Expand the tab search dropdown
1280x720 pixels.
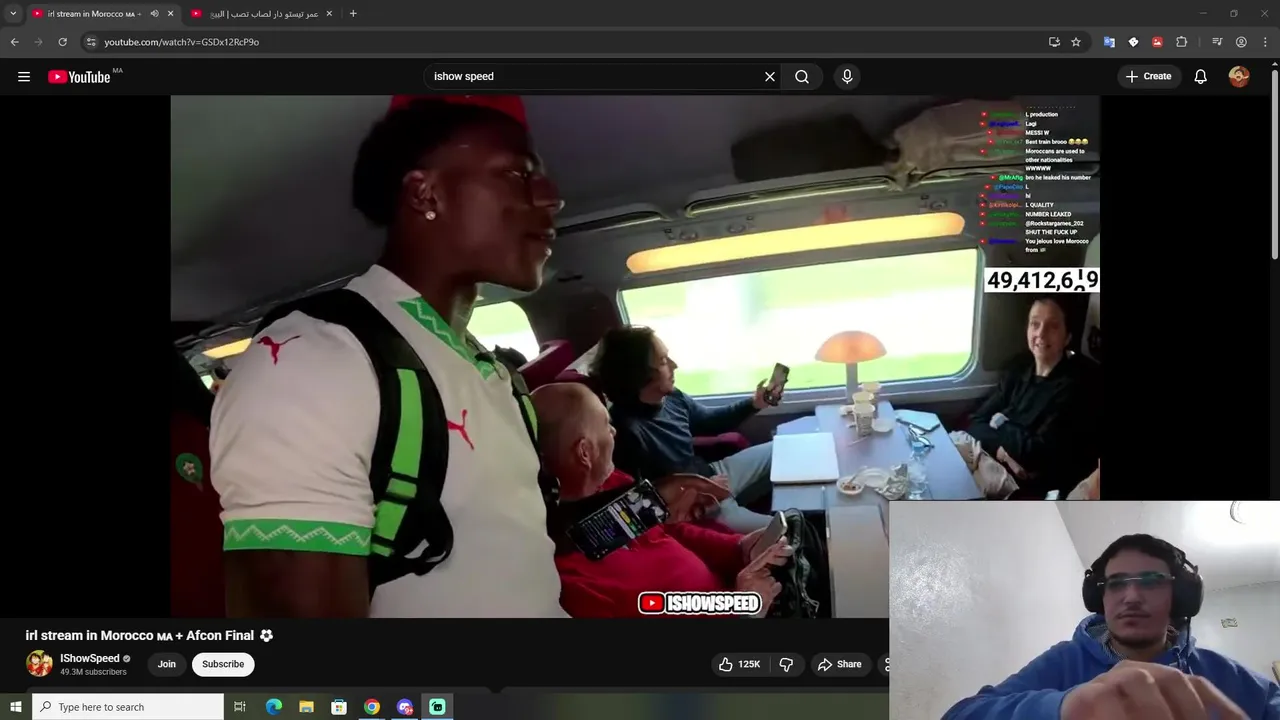(13, 14)
